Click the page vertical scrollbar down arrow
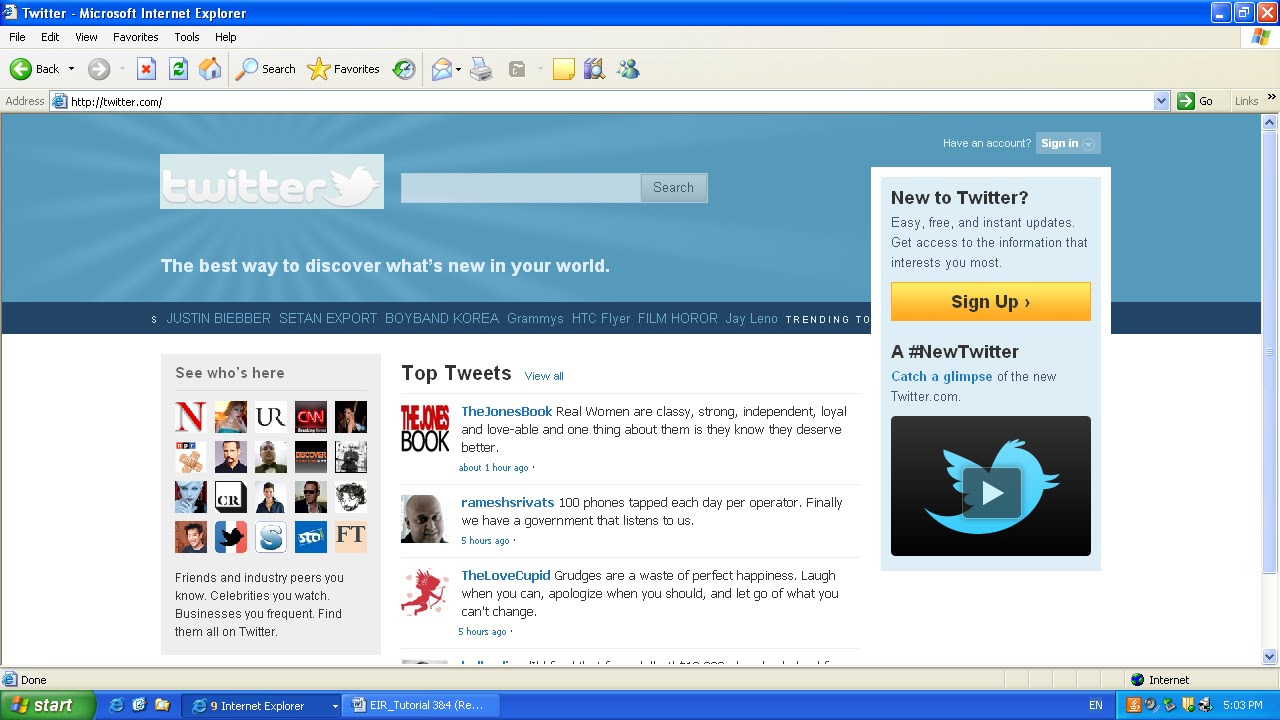1280x720 pixels. [1270, 657]
